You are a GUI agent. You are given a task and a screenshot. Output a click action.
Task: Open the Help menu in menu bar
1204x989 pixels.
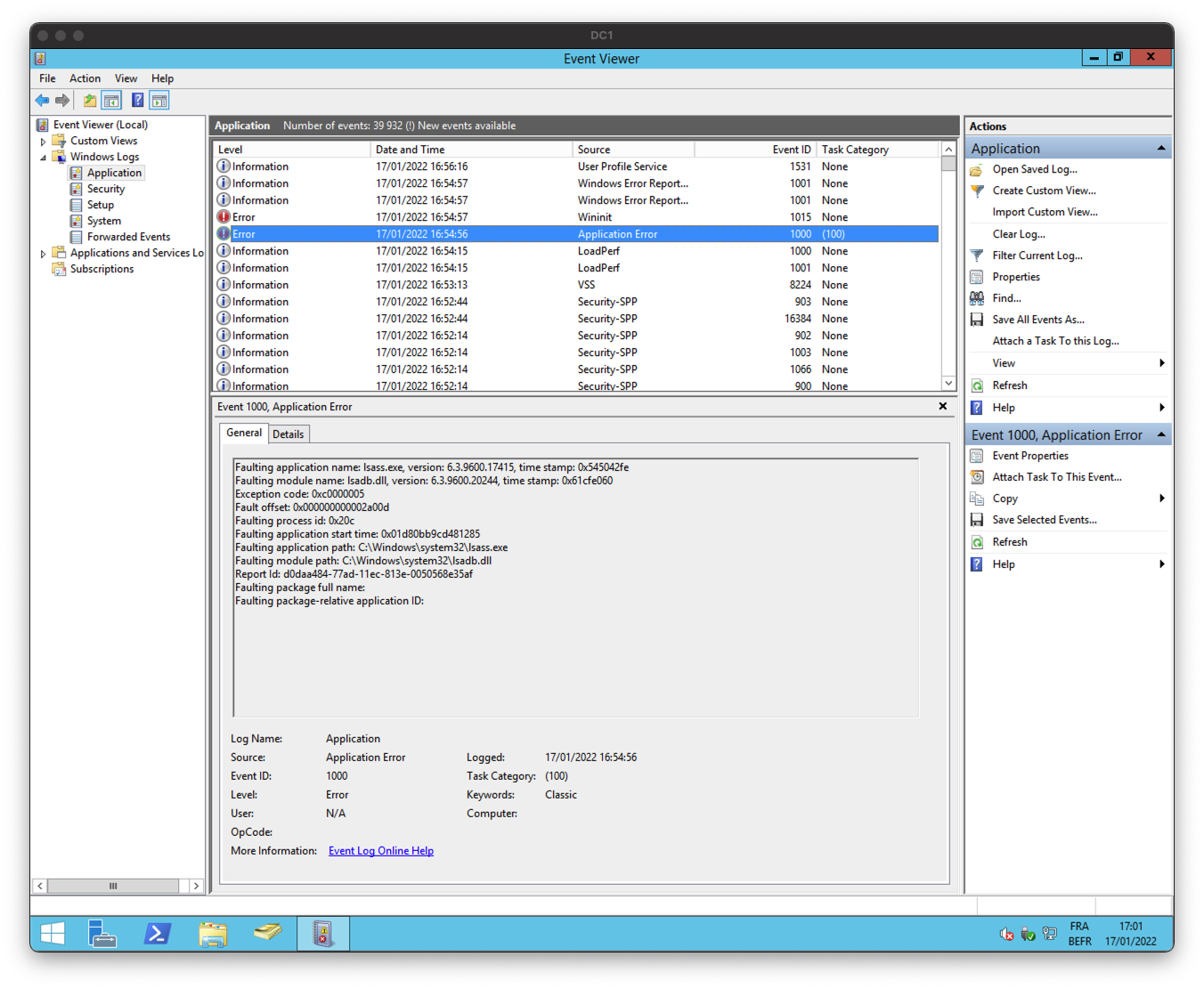tap(163, 78)
